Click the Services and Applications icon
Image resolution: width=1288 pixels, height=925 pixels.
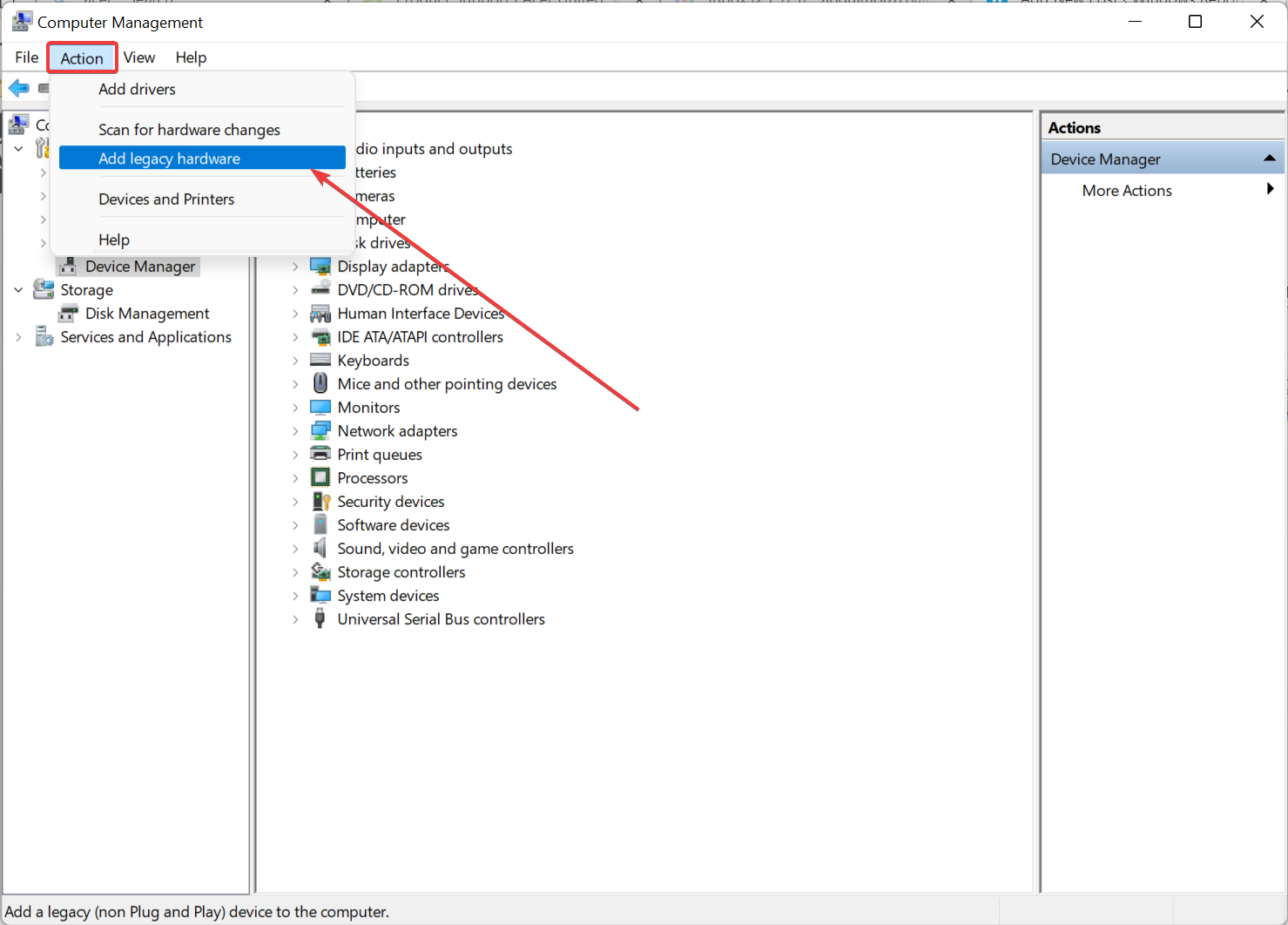(x=44, y=337)
